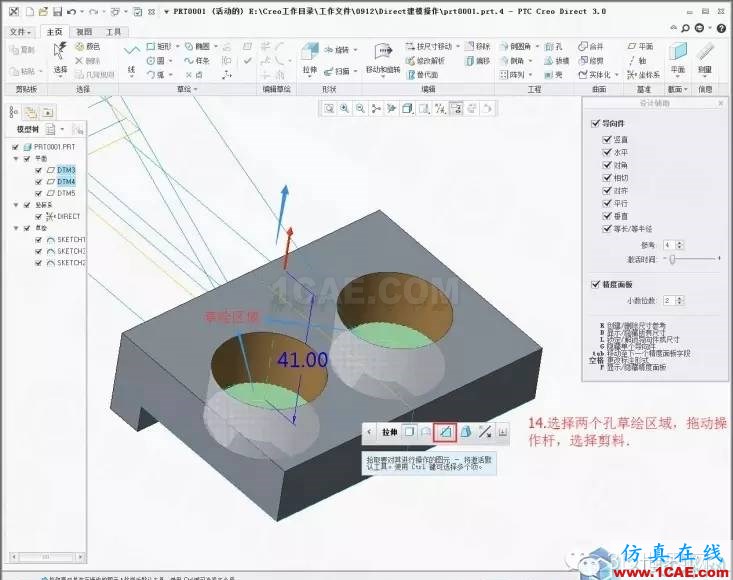Open the 旋转 dropdown arrow

pyautogui.click(x=355, y=50)
